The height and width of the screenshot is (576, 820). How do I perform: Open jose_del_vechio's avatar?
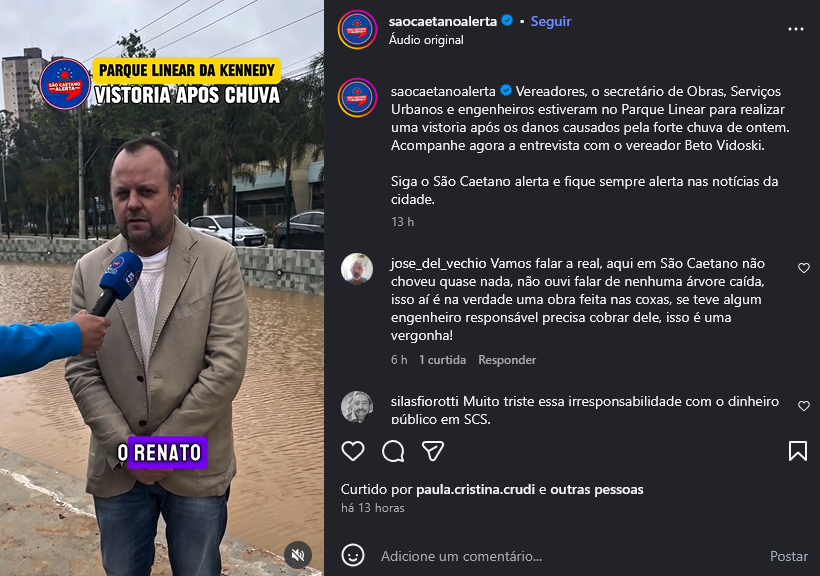tap(357, 269)
